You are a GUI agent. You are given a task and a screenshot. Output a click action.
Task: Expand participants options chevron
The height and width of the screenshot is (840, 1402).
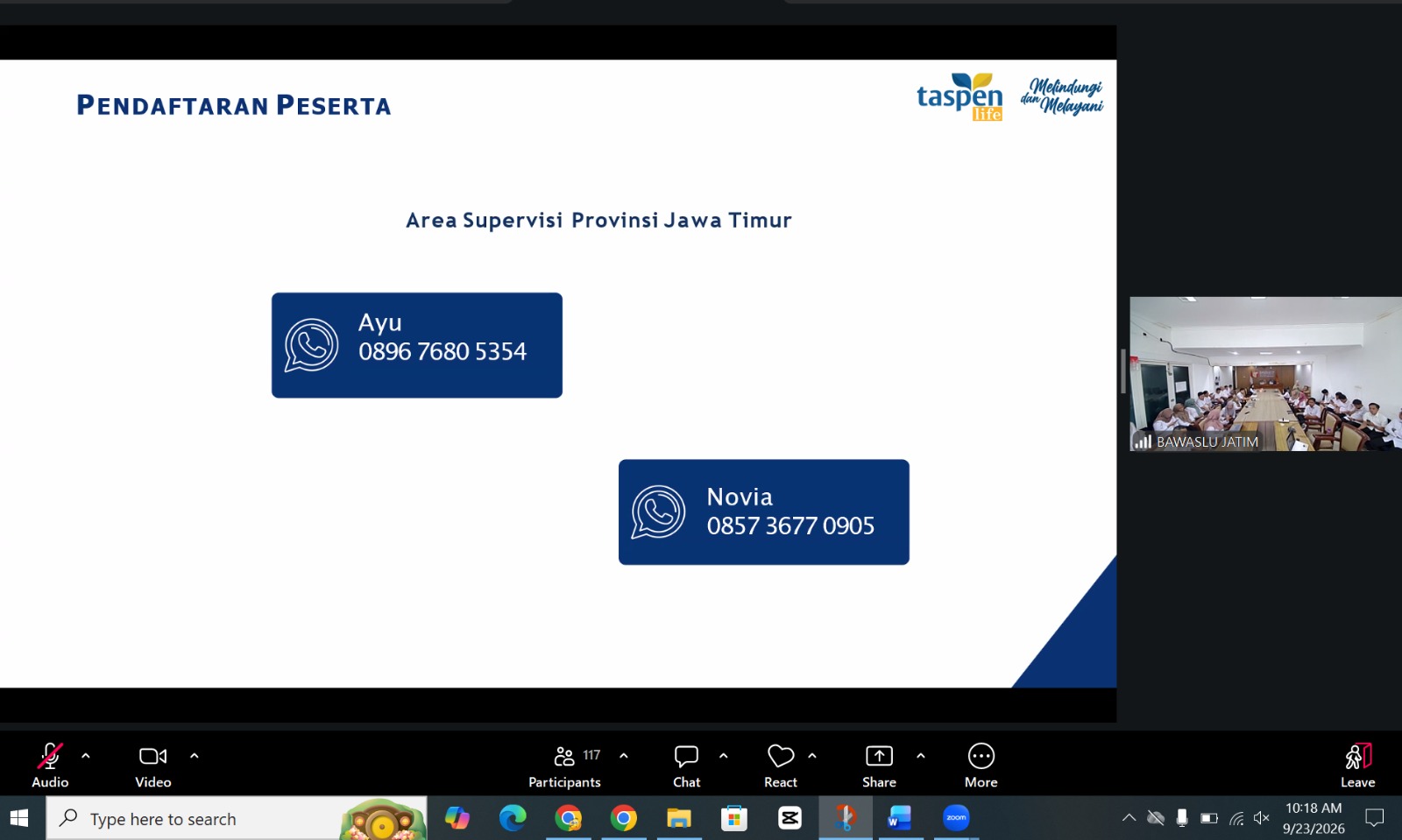click(624, 755)
